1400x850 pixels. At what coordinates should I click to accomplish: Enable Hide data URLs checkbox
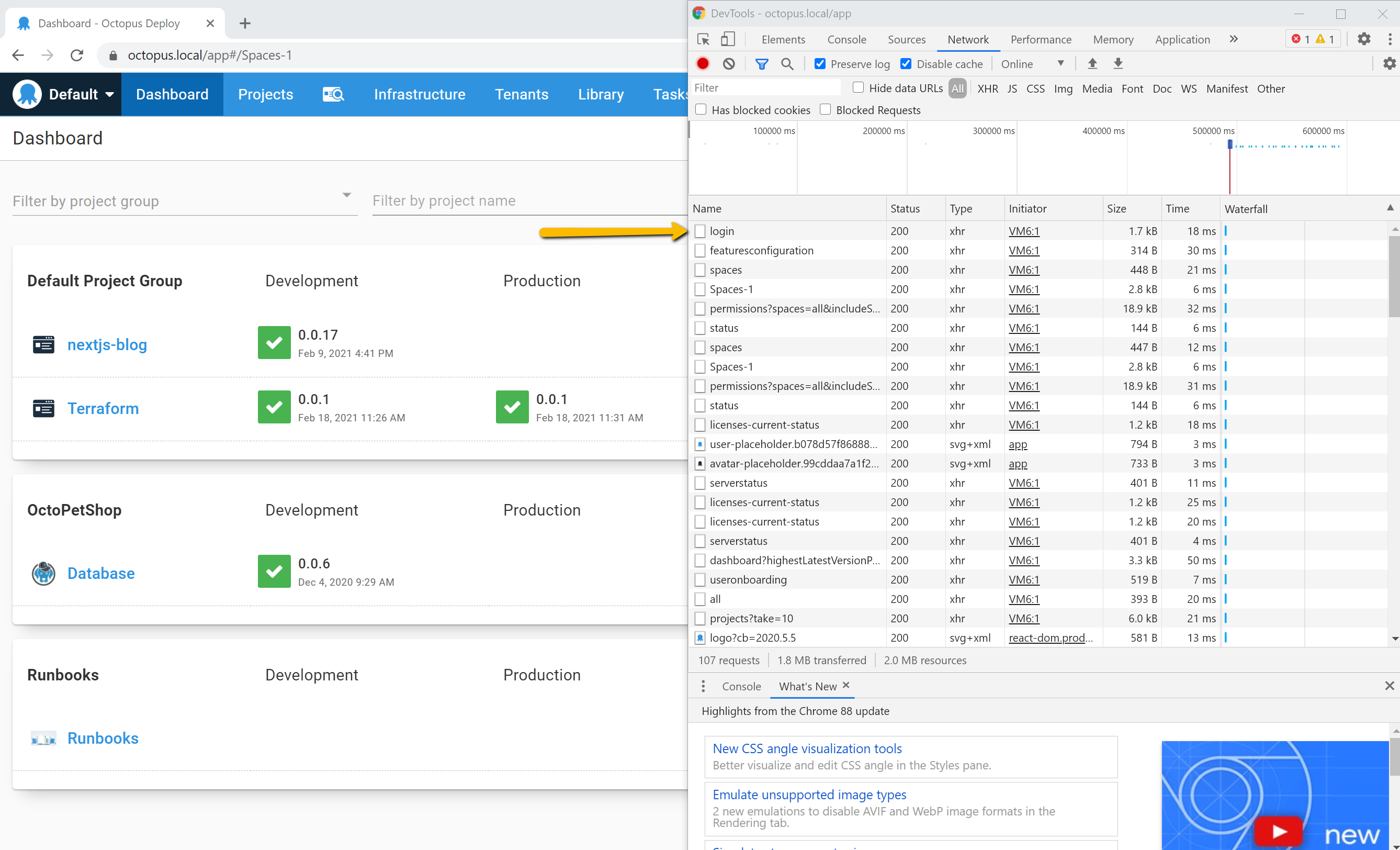coord(858,87)
